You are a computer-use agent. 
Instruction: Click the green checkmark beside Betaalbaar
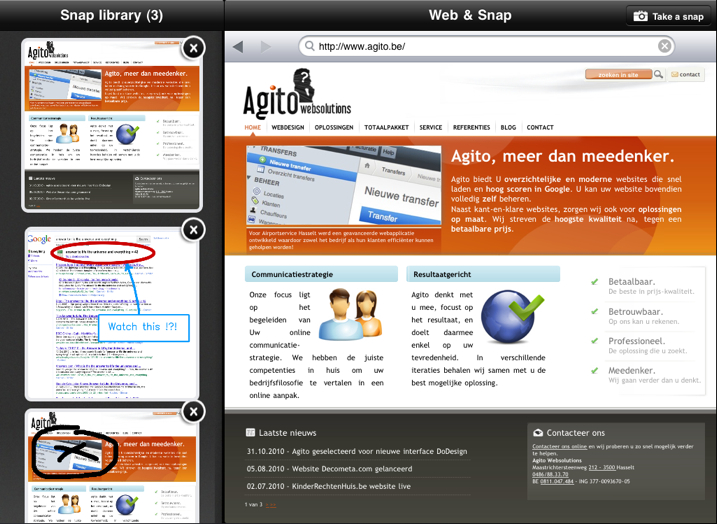(594, 282)
